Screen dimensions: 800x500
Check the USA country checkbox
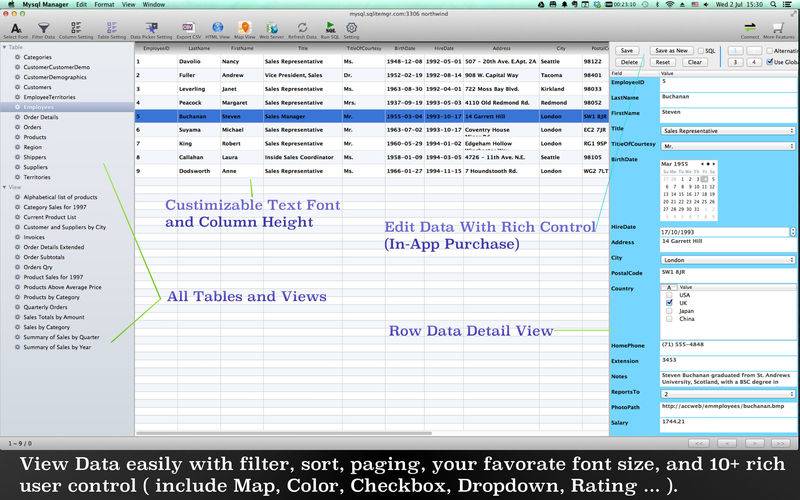click(x=669, y=295)
